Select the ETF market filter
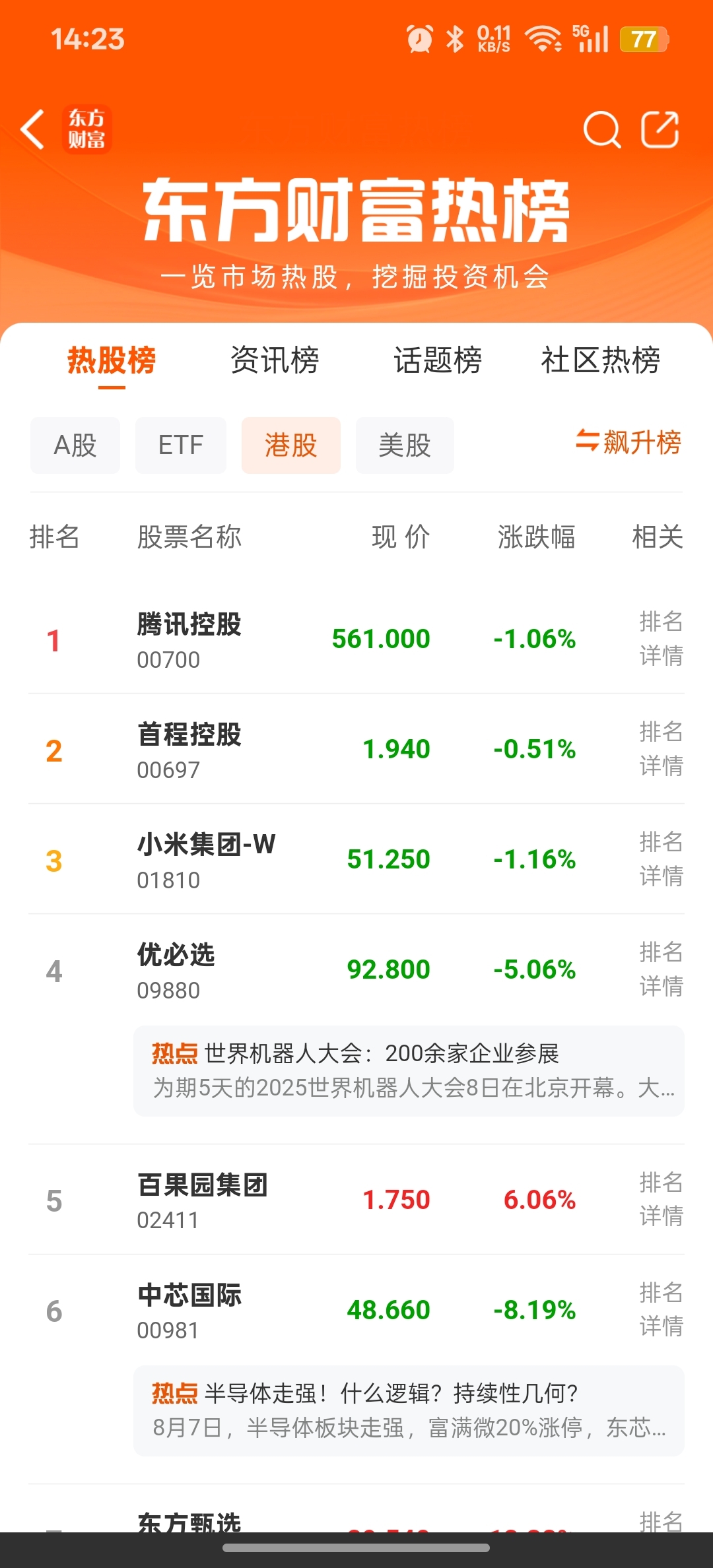The height and width of the screenshot is (1568, 713). click(181, 445)
